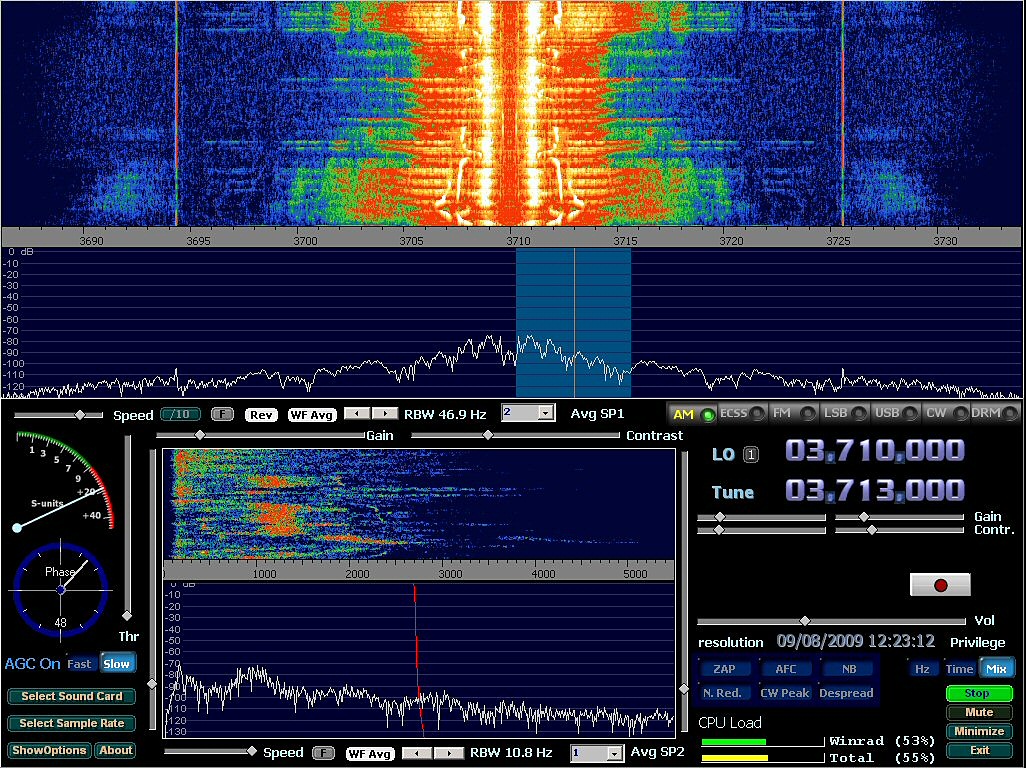Switch to FM mode
Image resolution: width=1026 pixels, height=768 pixels.
[x=792, y=413]
